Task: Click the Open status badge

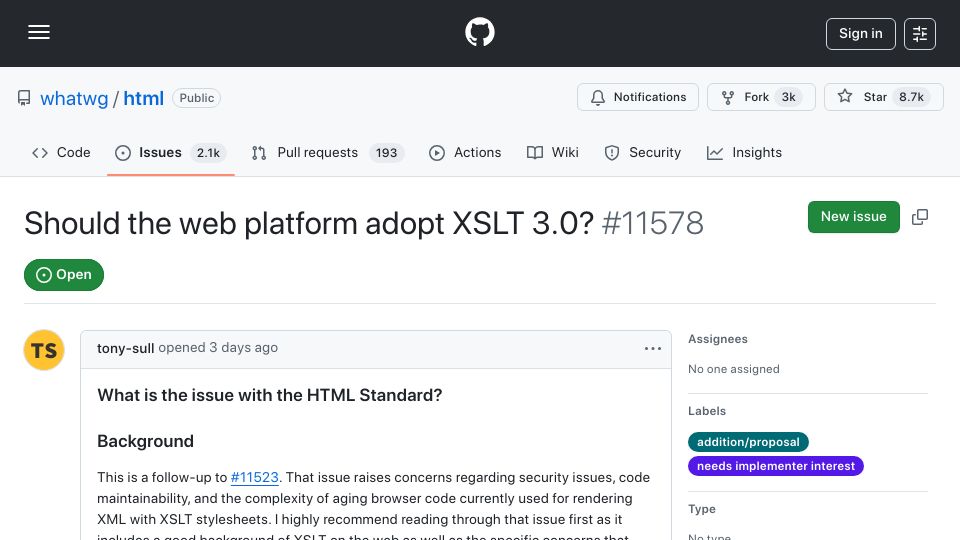Action: 64,275
